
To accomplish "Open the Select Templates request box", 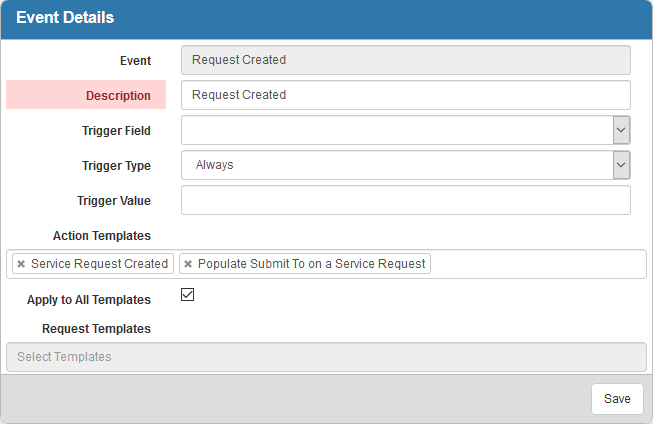I will pyautogui.click(x=326, y=357).
